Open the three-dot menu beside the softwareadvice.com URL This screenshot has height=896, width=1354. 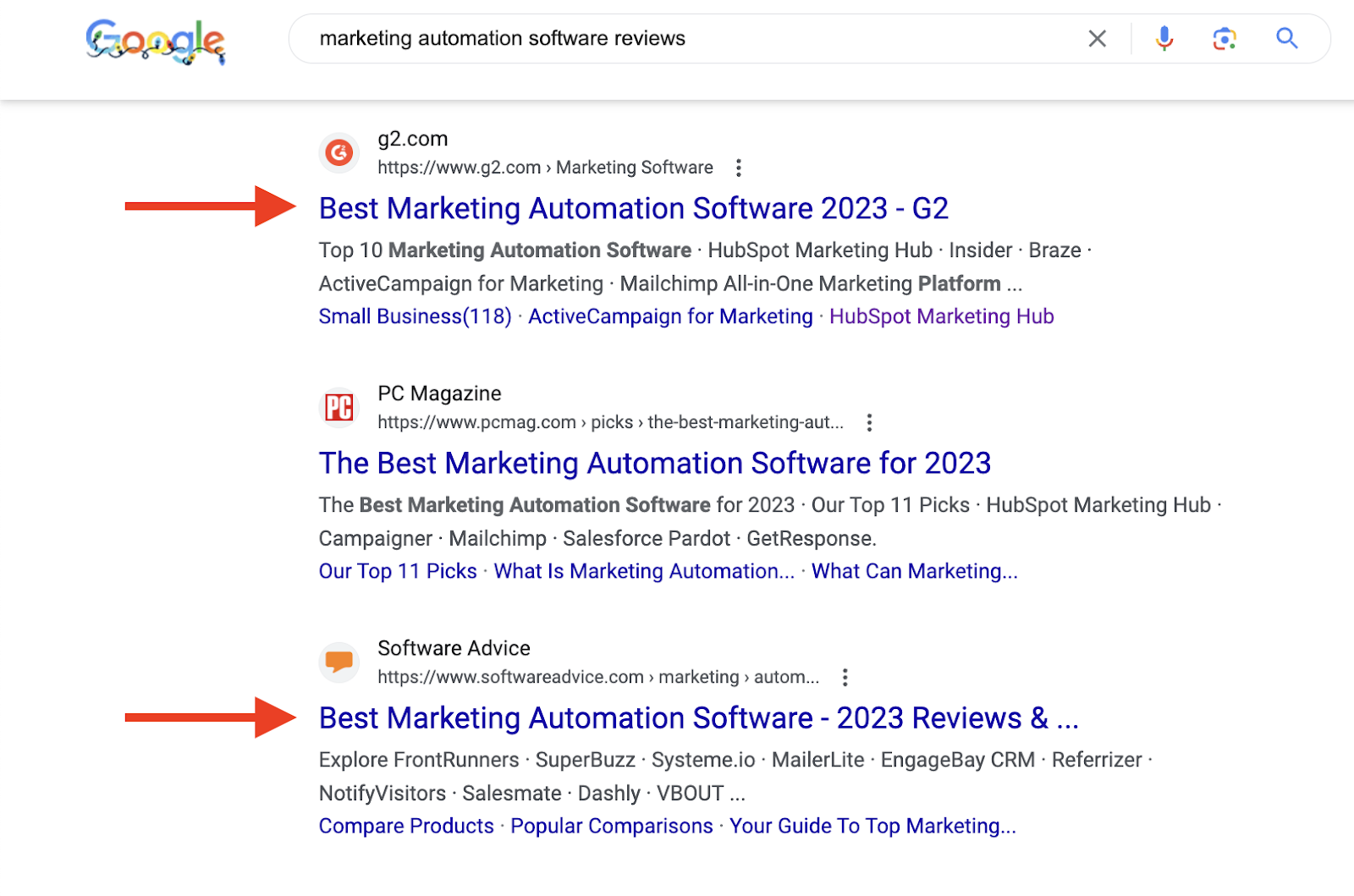[x=845, y=677]
